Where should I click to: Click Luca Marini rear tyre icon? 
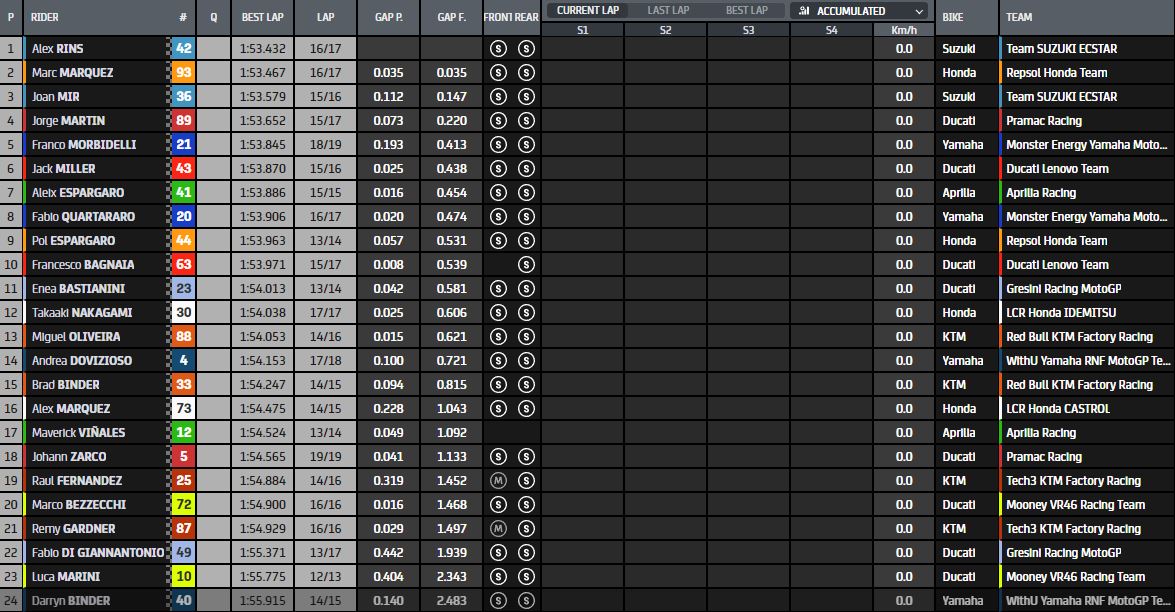pos(526,576)
